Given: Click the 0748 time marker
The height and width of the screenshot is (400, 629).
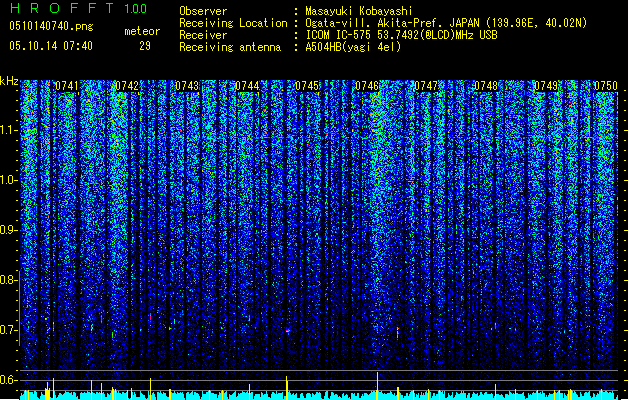Looking at the screenshot, I should point(486,86).
